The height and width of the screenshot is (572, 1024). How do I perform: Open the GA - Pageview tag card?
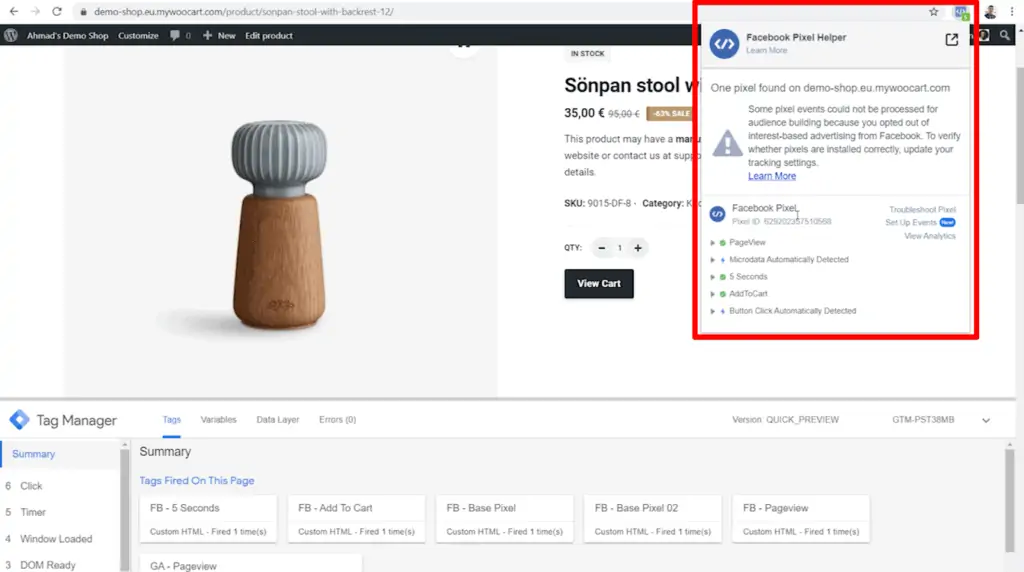(251, 564)
